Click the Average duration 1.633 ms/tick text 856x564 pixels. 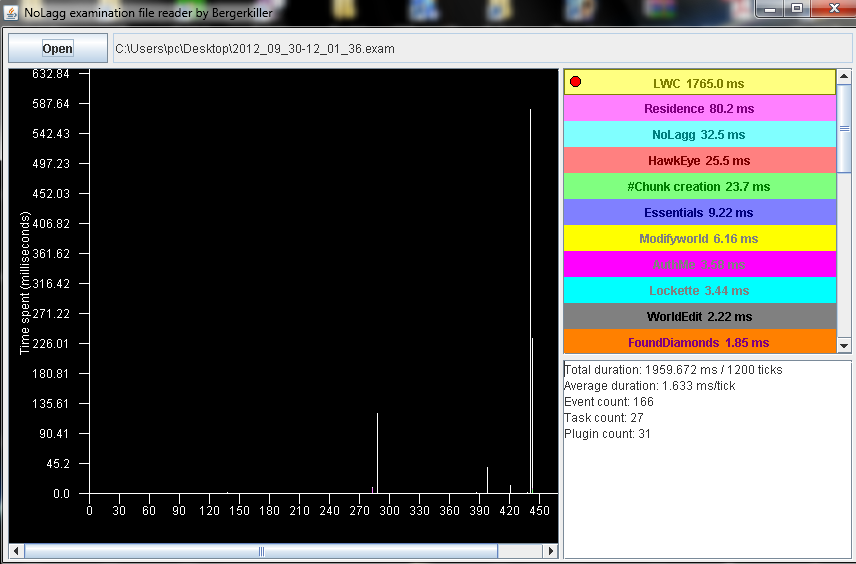point(650,386)
